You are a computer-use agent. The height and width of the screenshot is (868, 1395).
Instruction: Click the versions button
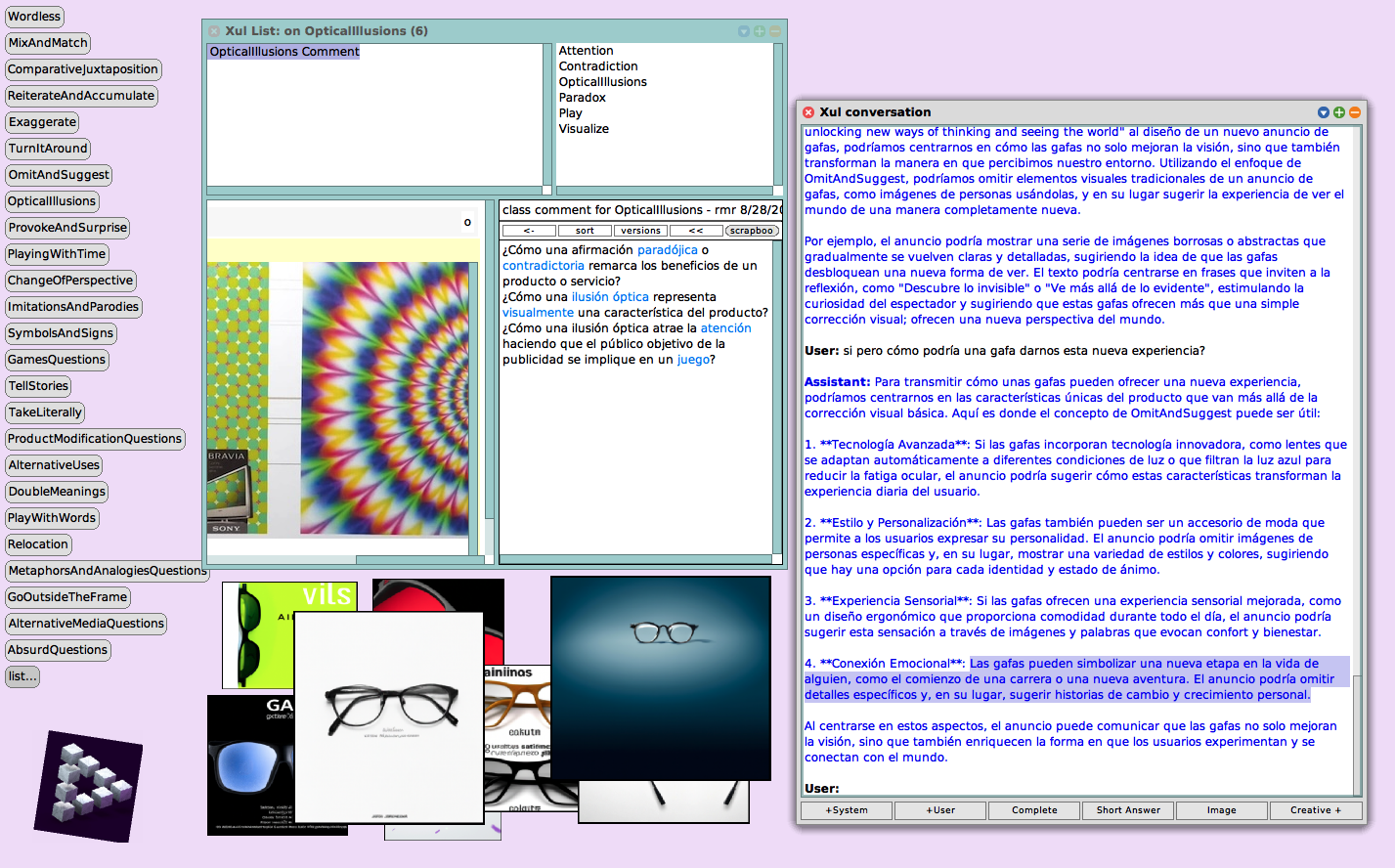[x=640, y=231]
